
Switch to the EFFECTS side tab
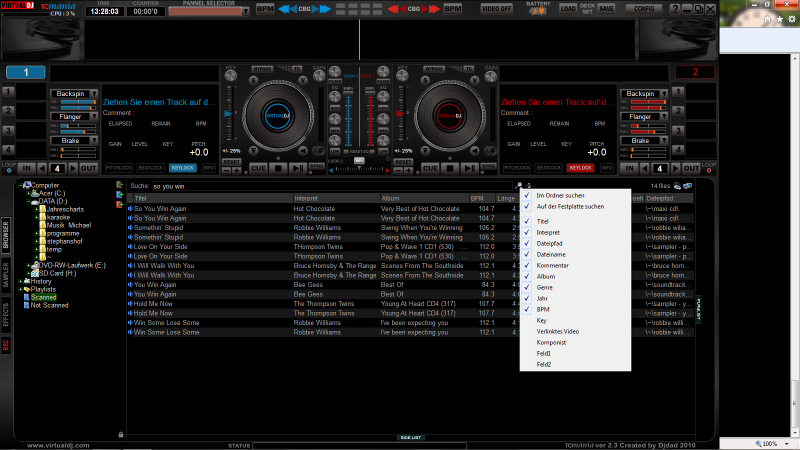click(x=6, y=314)
